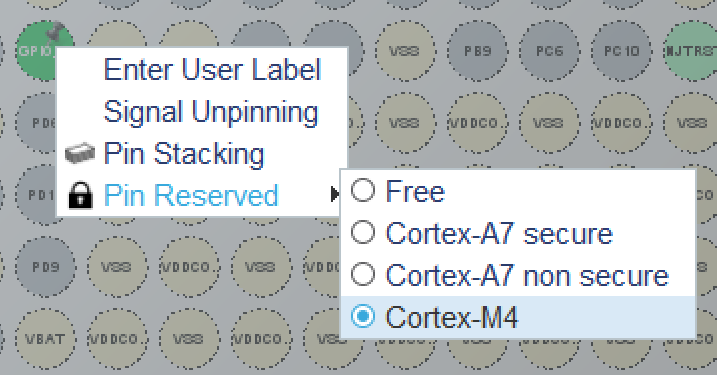Select the PD9 pin
Screen dimensions: 717x375
(45, 267)
